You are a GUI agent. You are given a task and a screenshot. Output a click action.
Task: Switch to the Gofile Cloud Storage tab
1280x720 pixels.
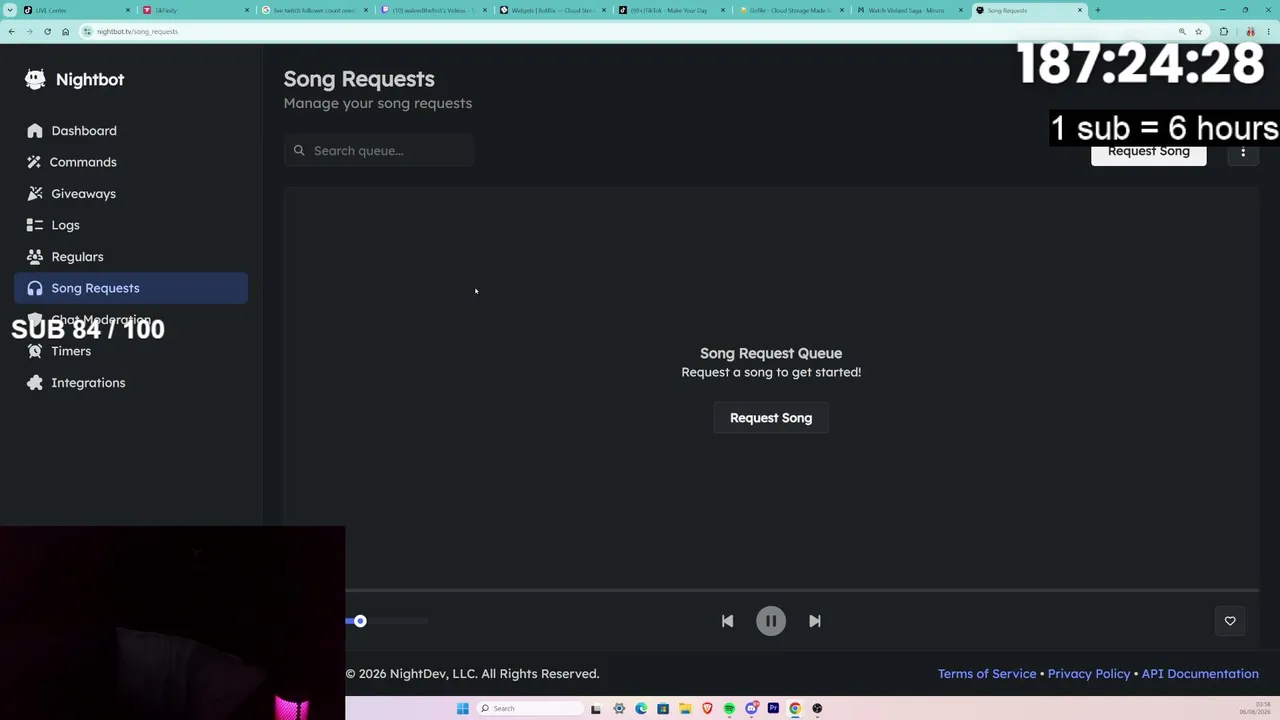coord(790,10)
